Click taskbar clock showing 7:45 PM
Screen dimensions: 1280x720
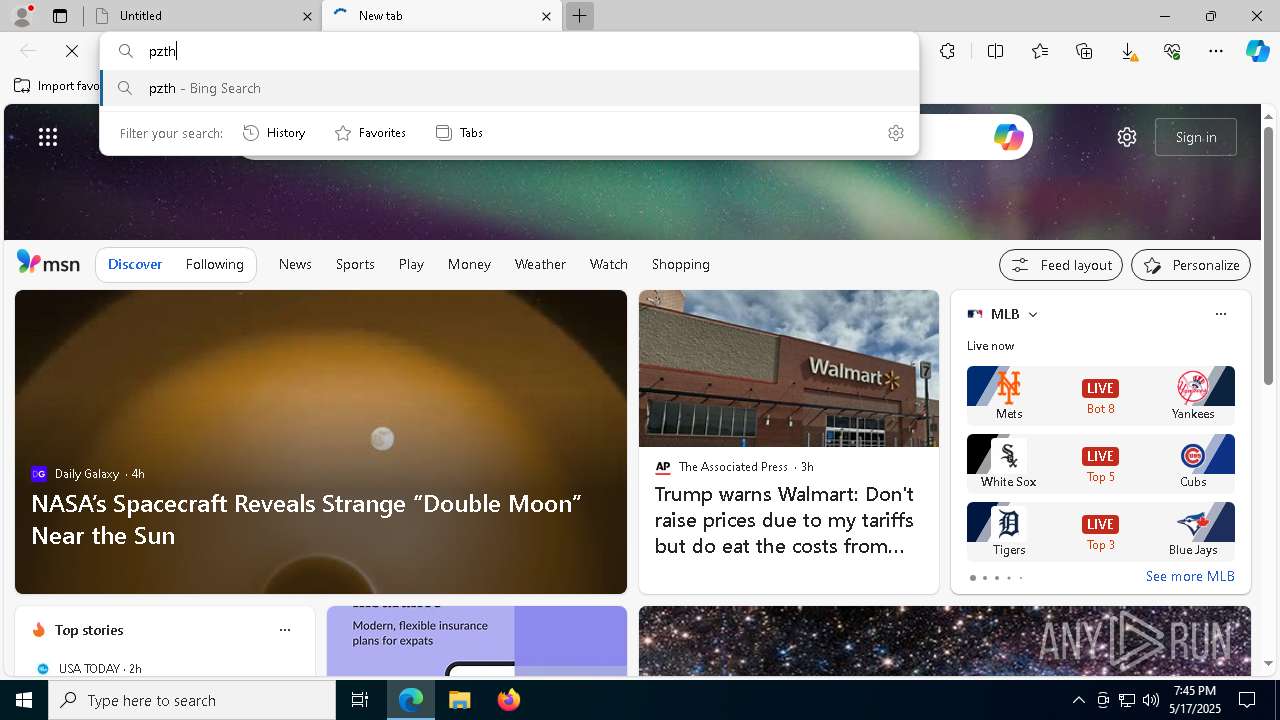coord(1195,700)
